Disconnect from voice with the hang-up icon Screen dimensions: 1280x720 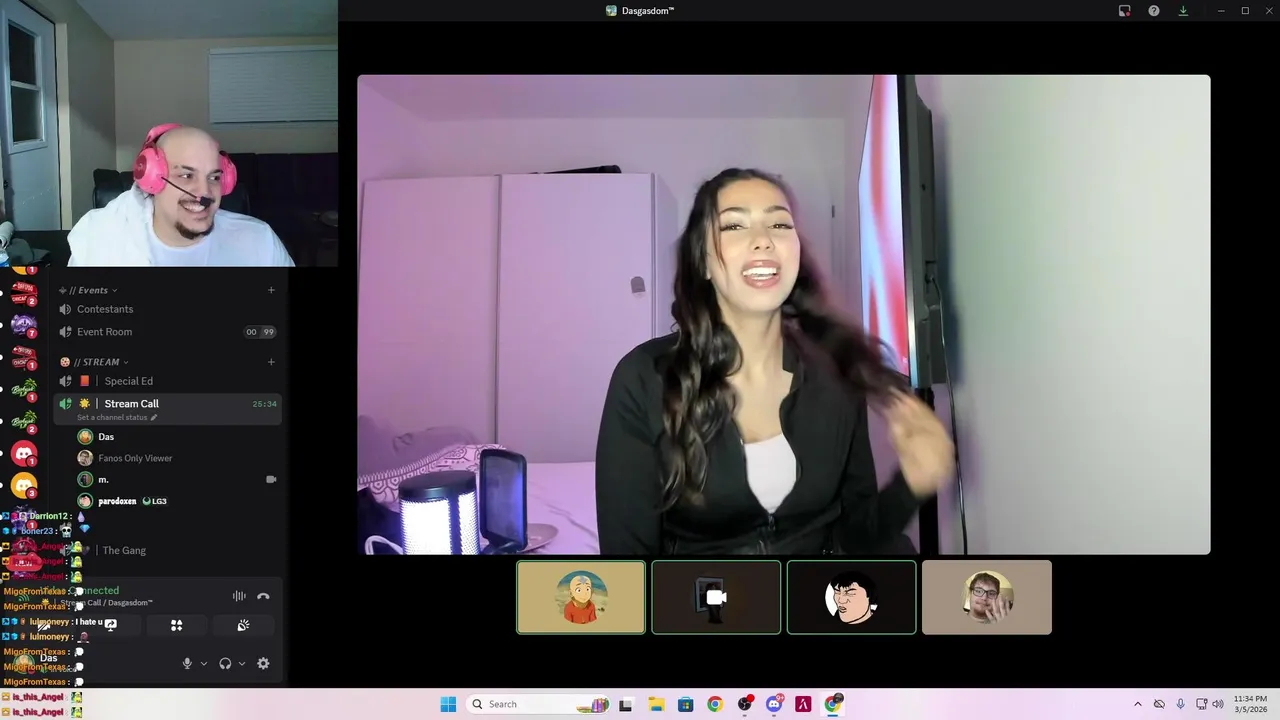(263, 596)
